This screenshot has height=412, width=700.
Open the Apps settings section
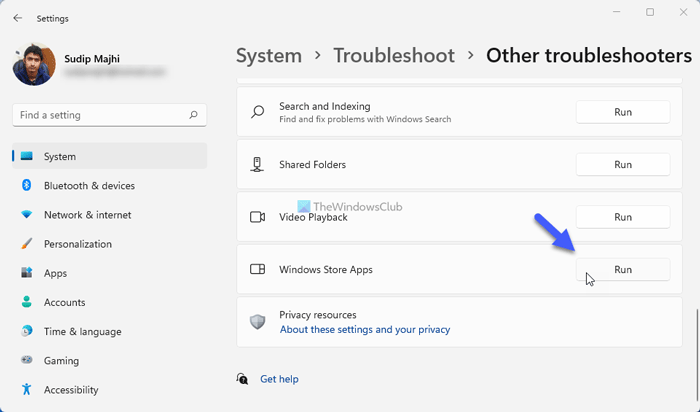pyautogui.click(x=55, y=273)
